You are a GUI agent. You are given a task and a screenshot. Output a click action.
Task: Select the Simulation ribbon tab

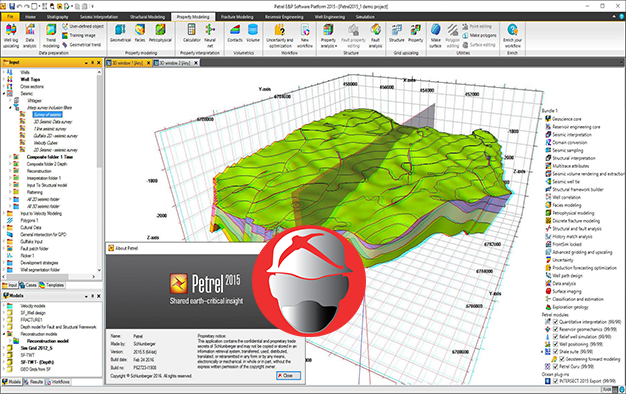coord(365,17)
